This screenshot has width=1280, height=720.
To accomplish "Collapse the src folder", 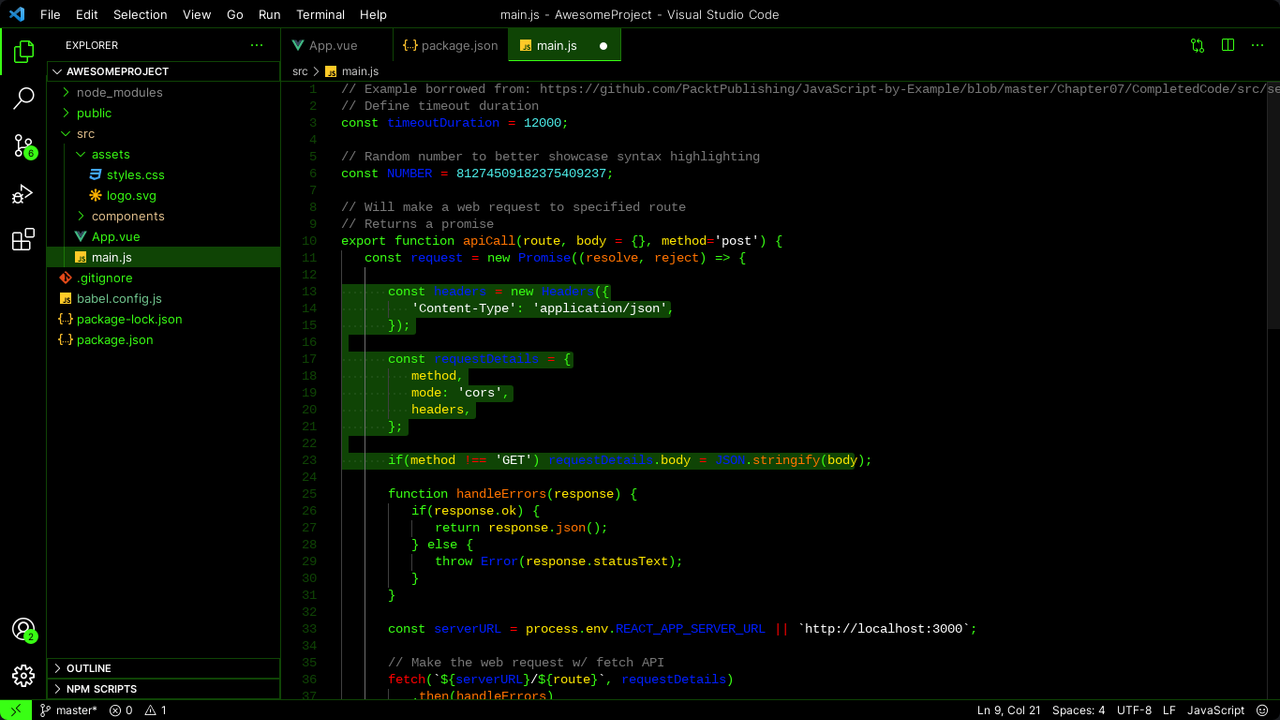I will tap(164, 133).
